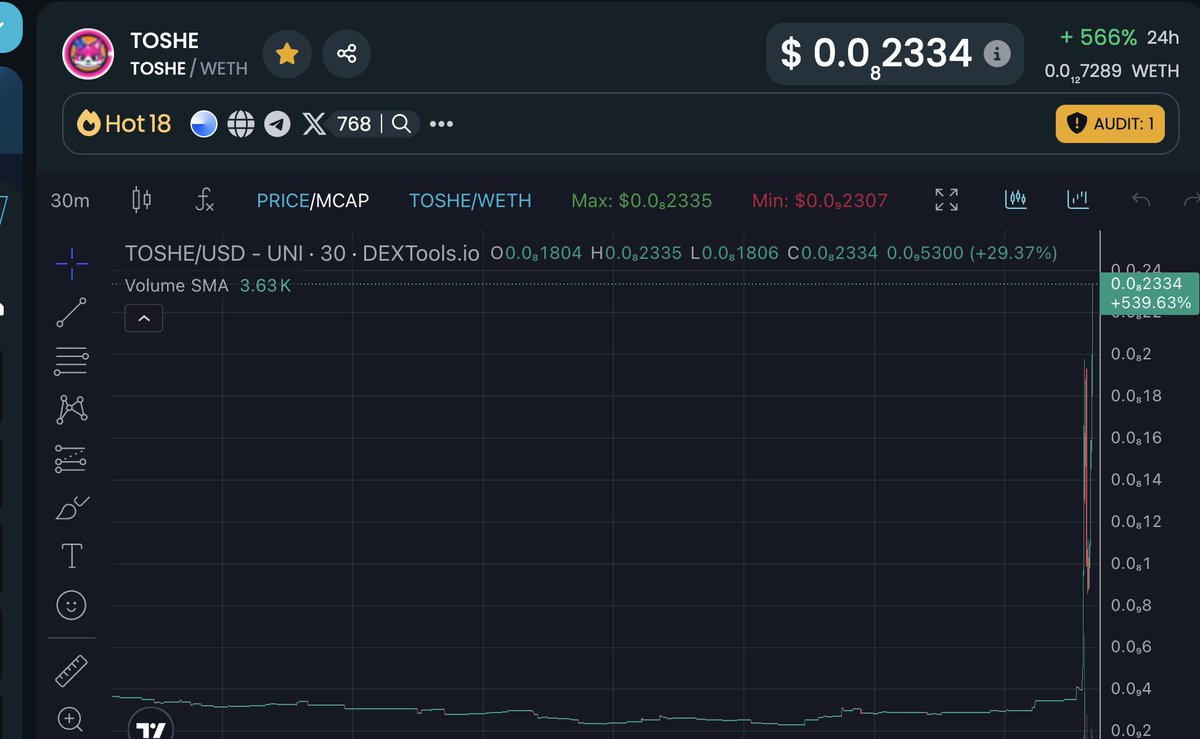Click the candle chart options icon
Viewport: 1200px width, 739px height.
pos(1016,200)
